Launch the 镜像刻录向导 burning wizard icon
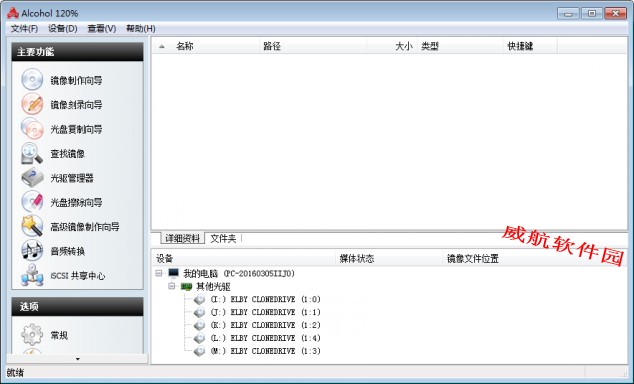Viewport: 634px width, 384px height. [32, 104]
